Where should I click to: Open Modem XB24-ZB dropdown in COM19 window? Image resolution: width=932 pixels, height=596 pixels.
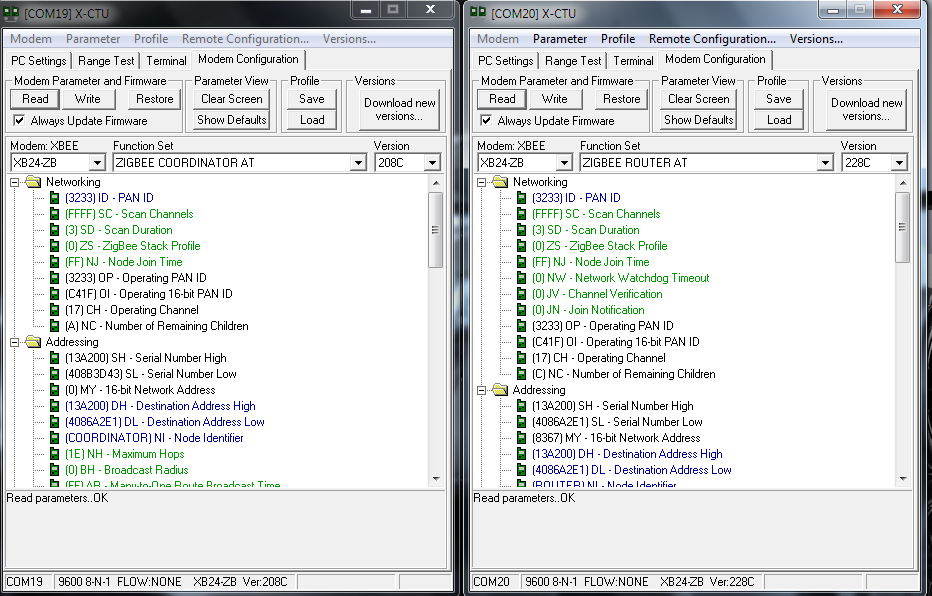point(97,163)
